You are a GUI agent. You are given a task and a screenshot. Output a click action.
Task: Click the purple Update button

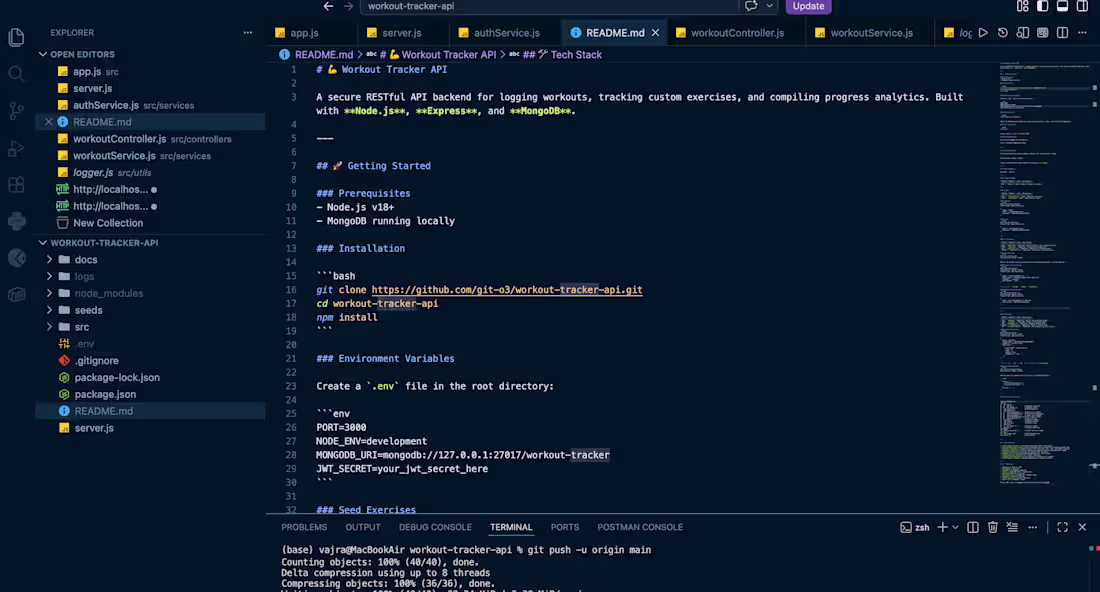click(808, 6)
